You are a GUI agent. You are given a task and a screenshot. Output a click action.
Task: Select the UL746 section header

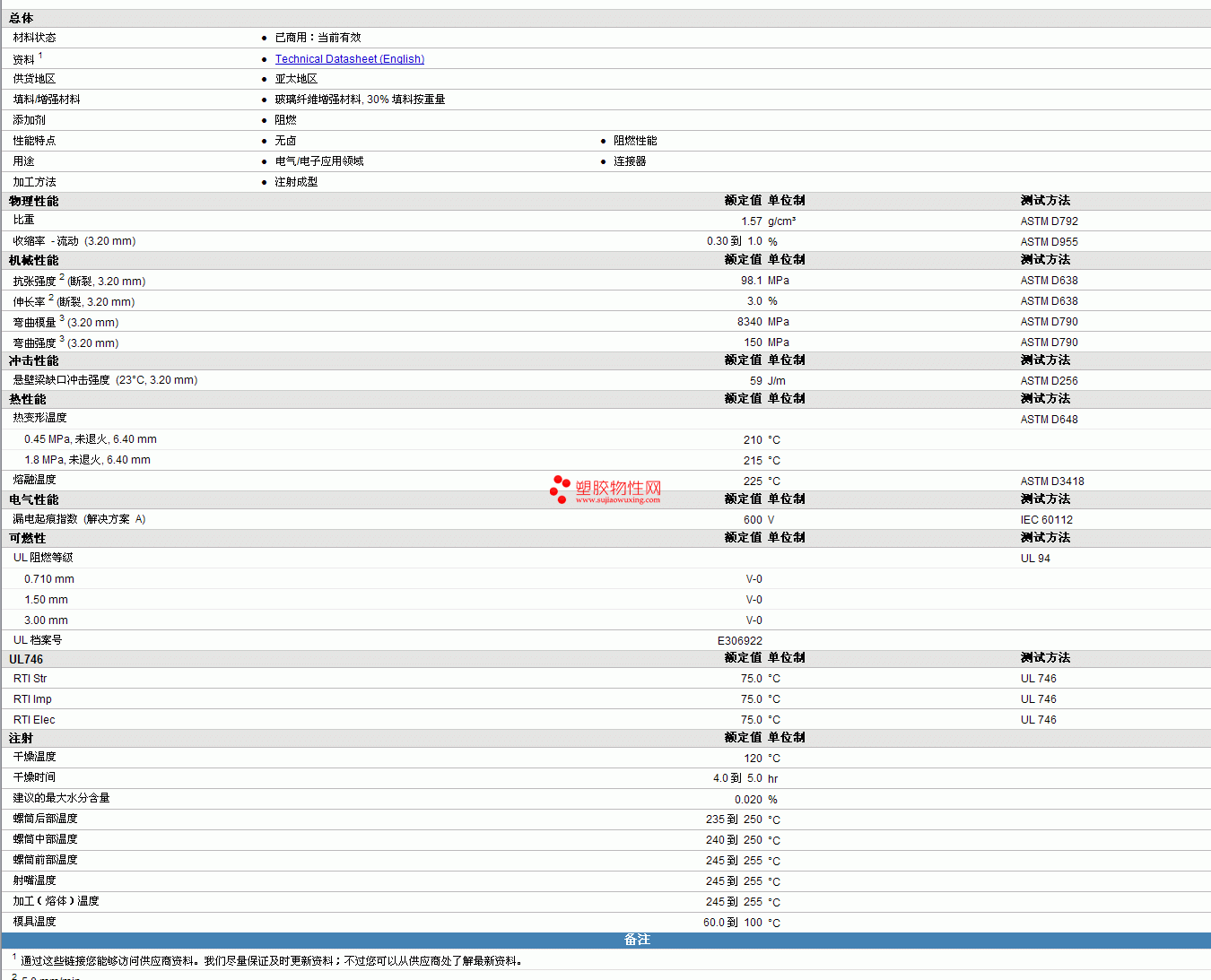26,659
